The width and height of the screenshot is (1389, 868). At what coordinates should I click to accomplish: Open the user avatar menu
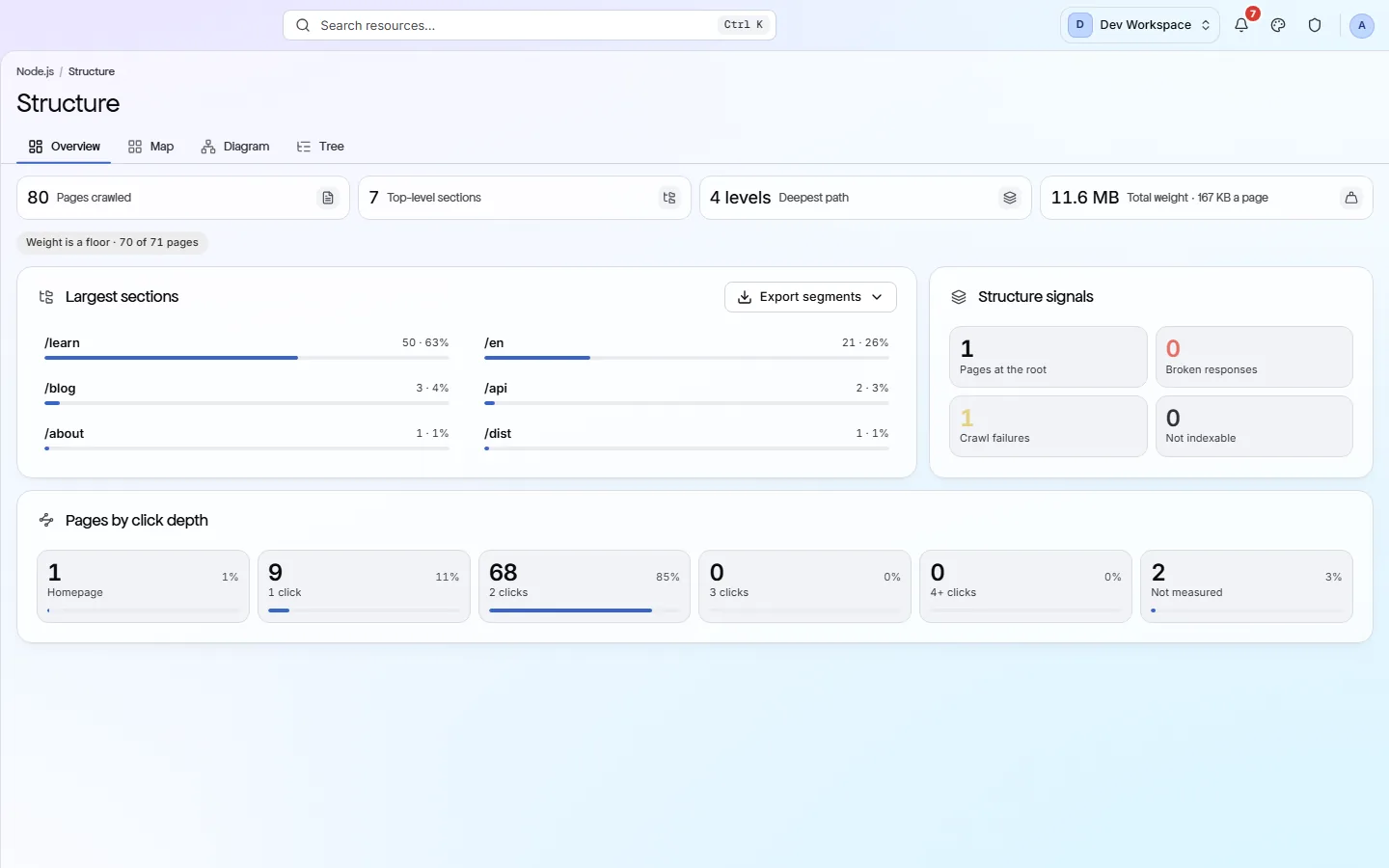point(1361,25)
